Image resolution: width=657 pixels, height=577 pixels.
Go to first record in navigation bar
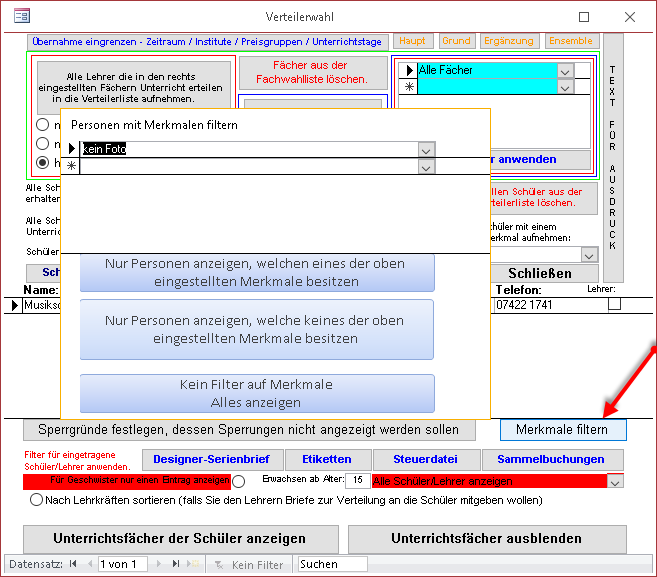pyautogui.click(x=73, y=565)
